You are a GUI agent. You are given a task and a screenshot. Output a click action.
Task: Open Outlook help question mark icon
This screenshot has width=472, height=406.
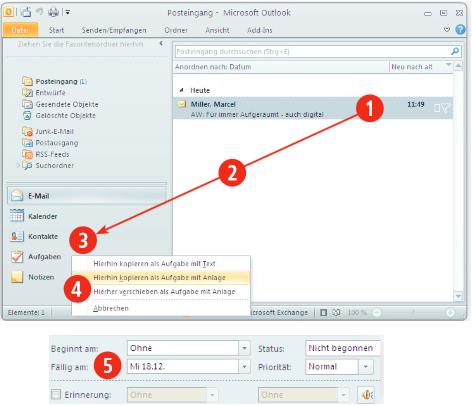click(x=460, y=30)
